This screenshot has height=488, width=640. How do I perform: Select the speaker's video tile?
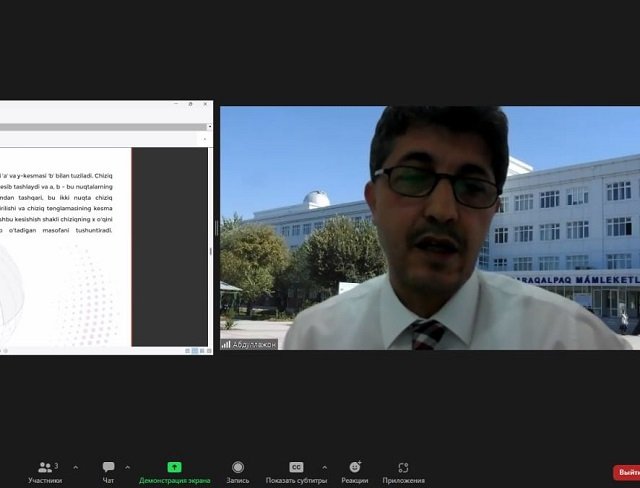tap(430, 228)
